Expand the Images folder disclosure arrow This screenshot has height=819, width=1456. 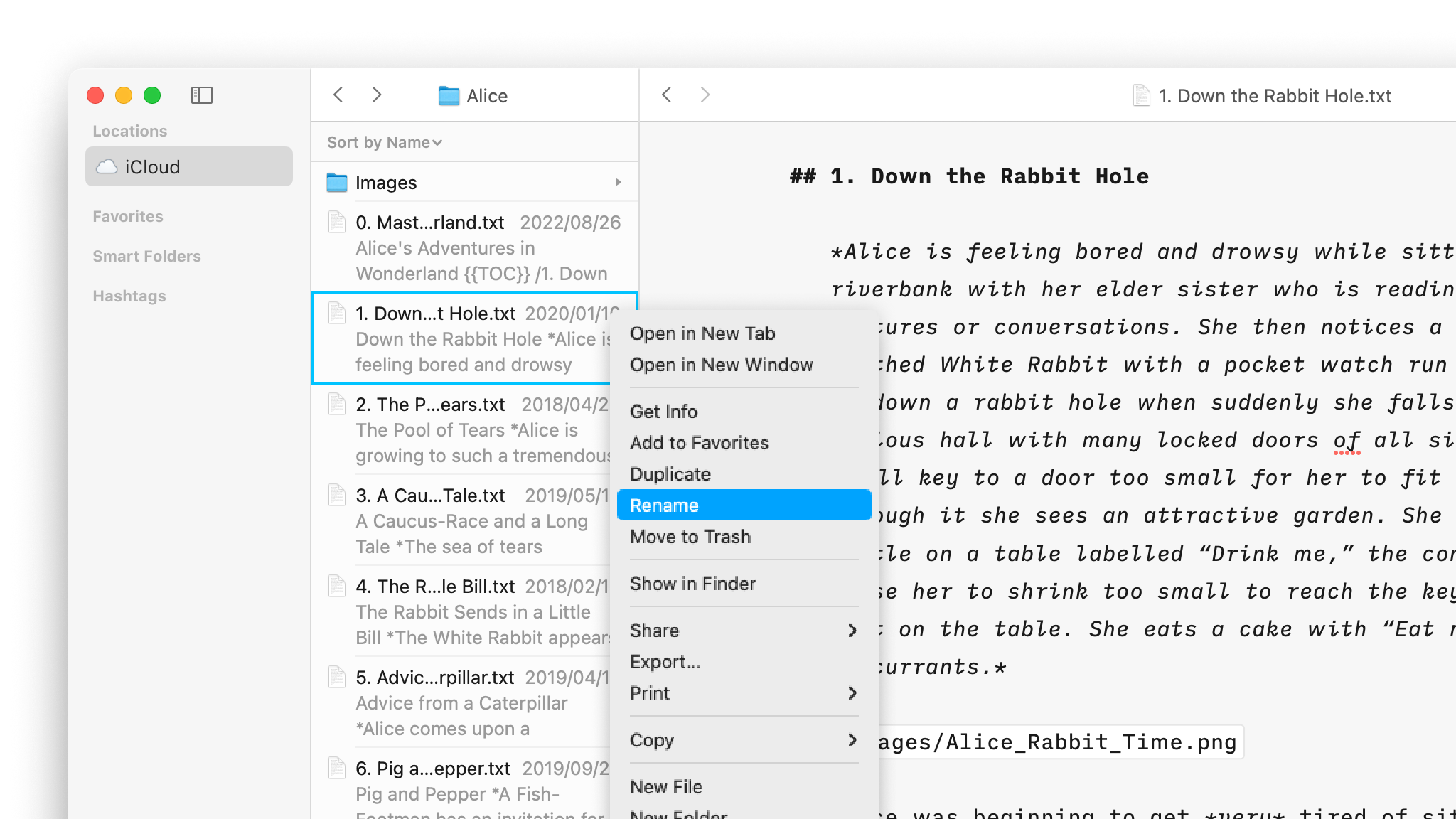click(618, 183)
